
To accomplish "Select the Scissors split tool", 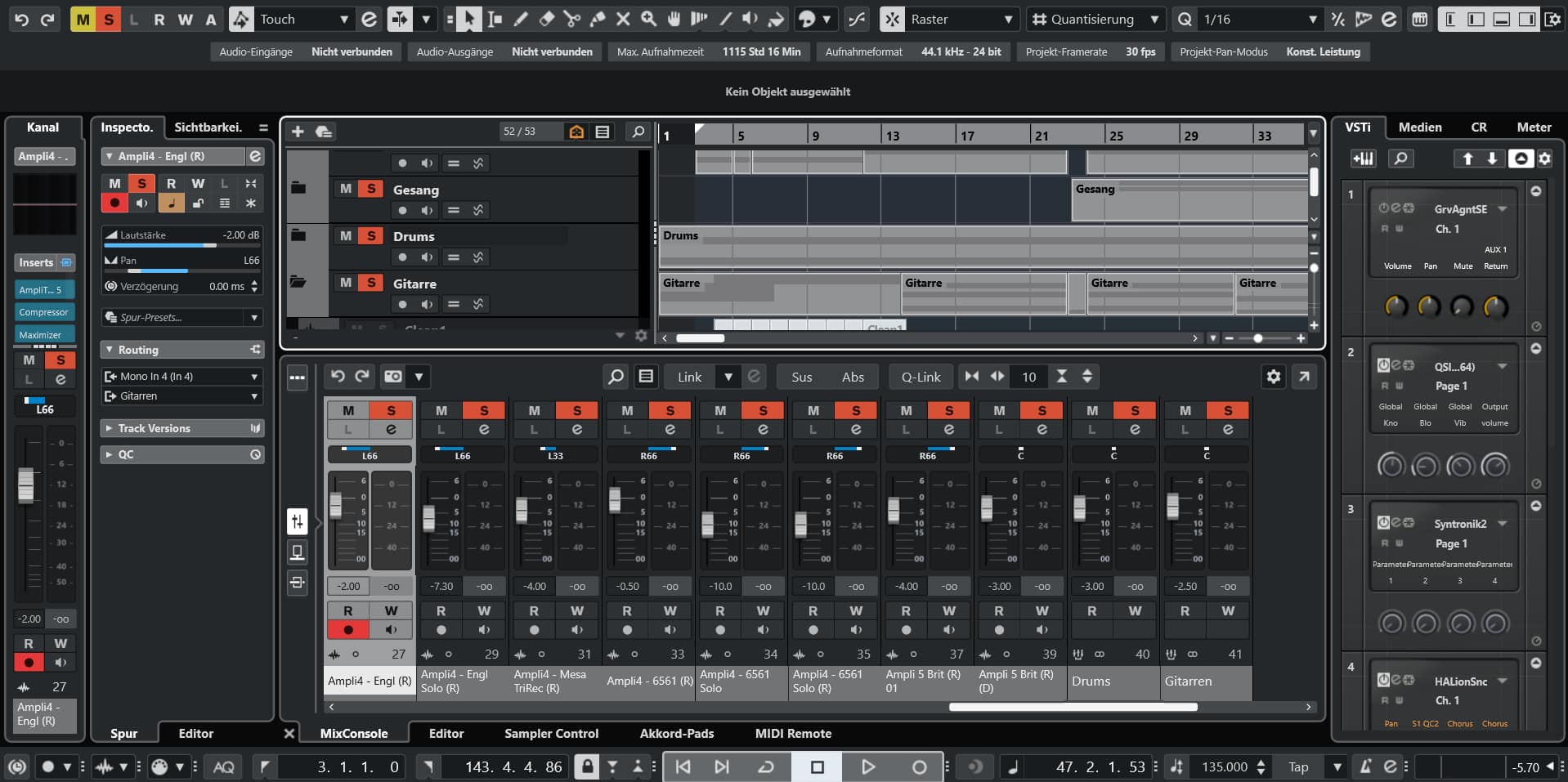I will [x=571, y=19].
